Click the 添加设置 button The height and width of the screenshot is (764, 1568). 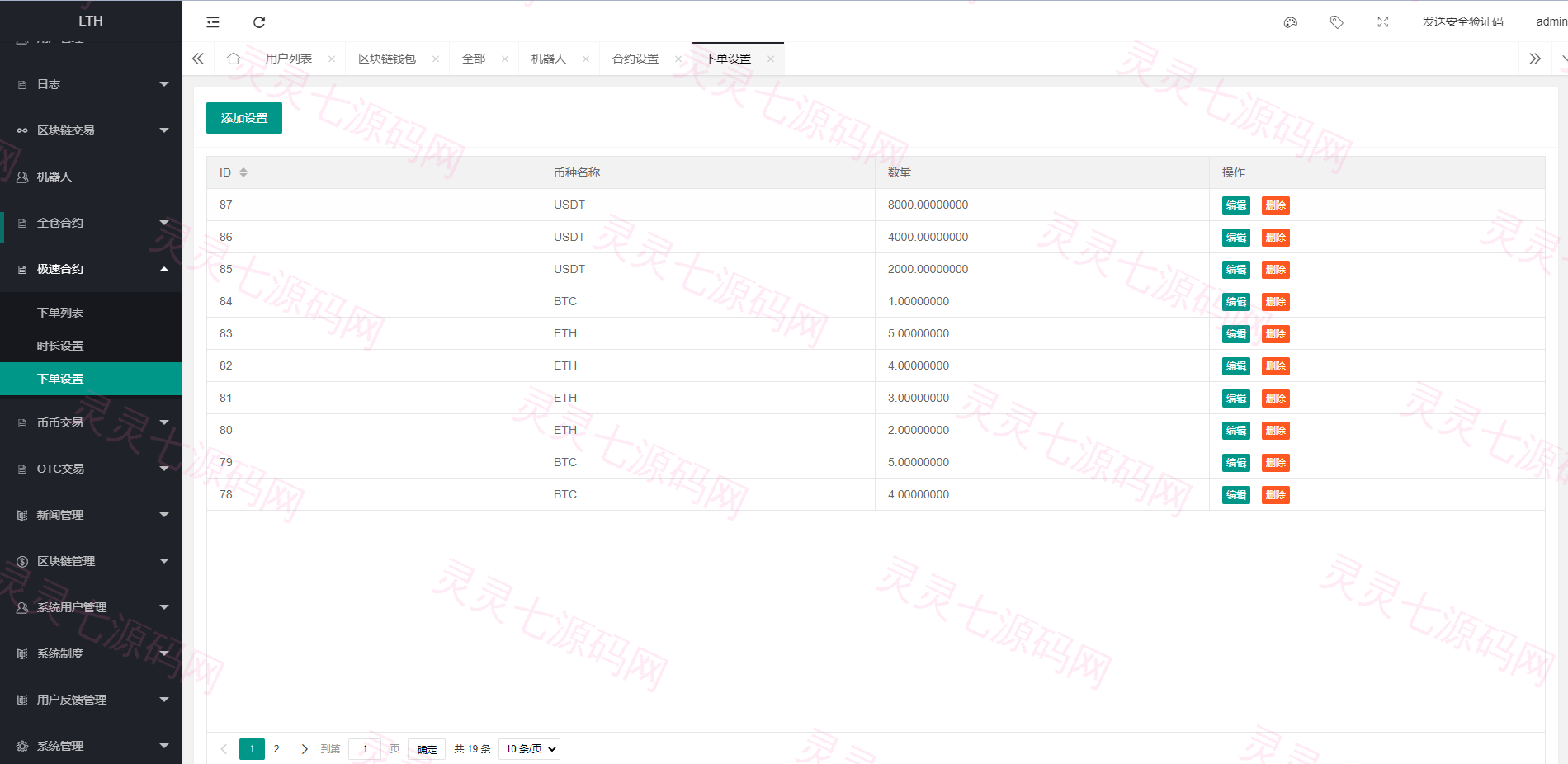pos(244,118)
